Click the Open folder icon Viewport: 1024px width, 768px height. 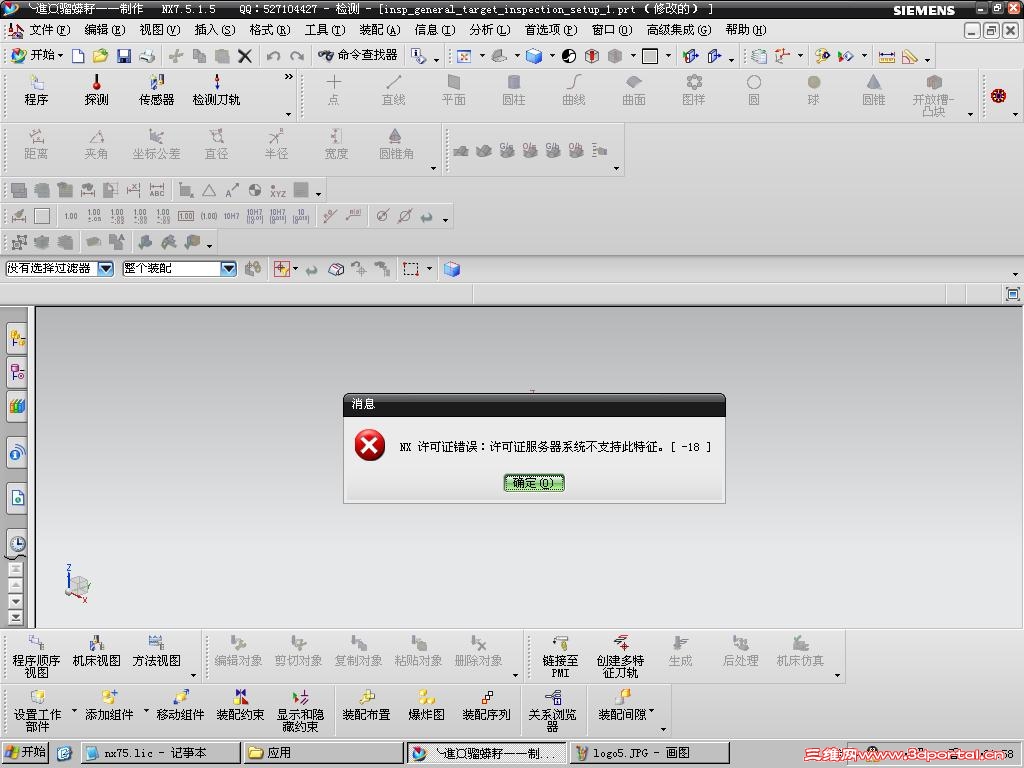[100, 56]
